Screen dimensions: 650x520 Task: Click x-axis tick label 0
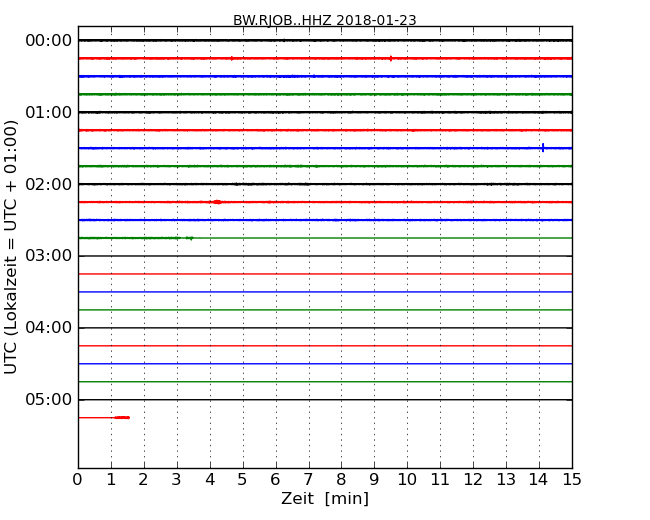(x=78, y=479)
